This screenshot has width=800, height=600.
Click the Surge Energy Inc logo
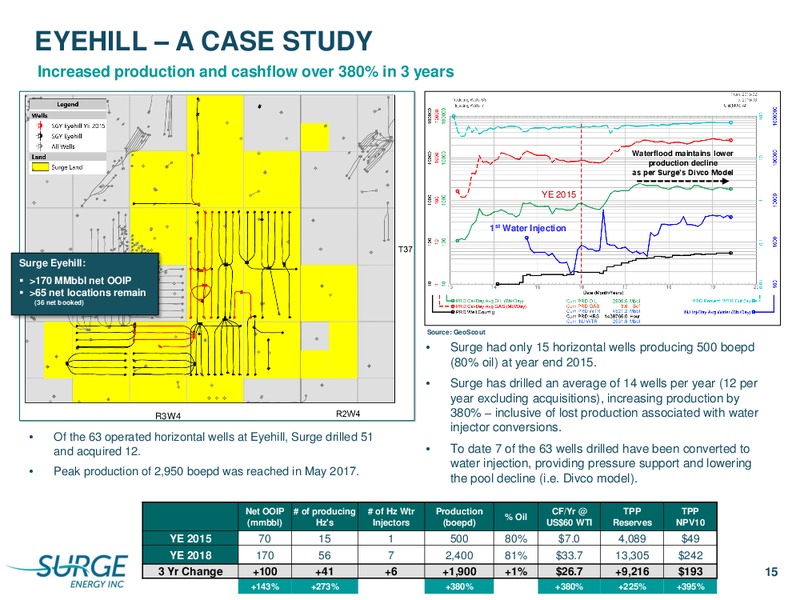point(67,571)
